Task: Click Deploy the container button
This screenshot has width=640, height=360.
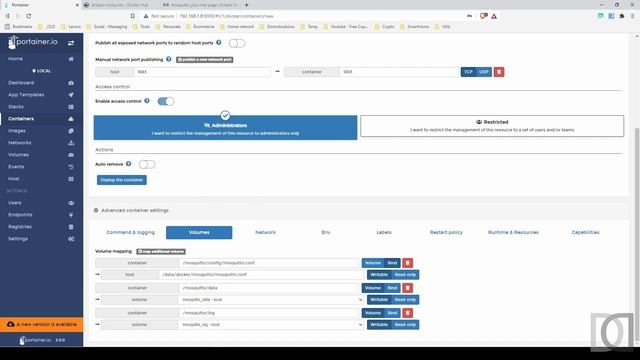Action: [x=122, y=180]
